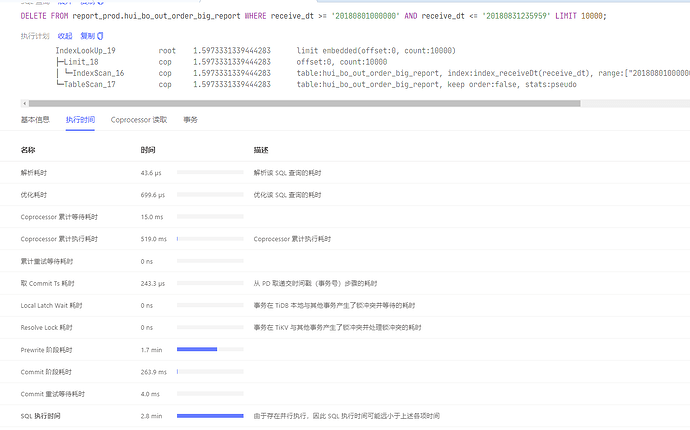Click the Commit 阶段耗时 row label
Viewport: 690px width, 430px height.
pyautogui.click(x=46, y=372)
